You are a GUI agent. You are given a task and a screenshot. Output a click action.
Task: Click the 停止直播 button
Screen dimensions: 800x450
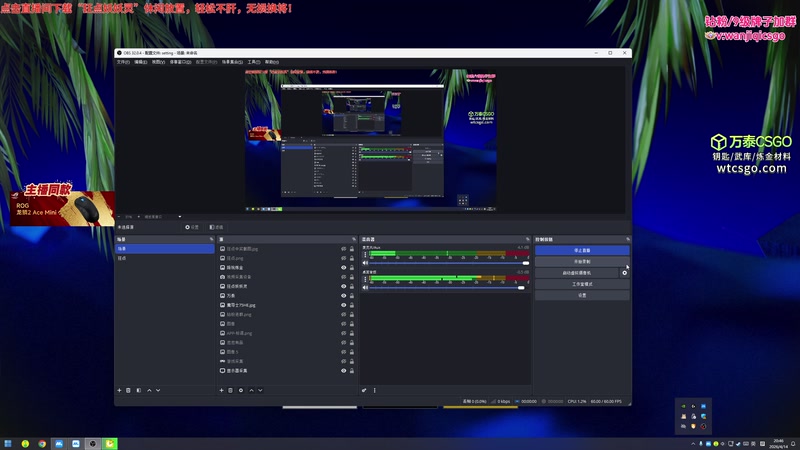click(582, 251)
